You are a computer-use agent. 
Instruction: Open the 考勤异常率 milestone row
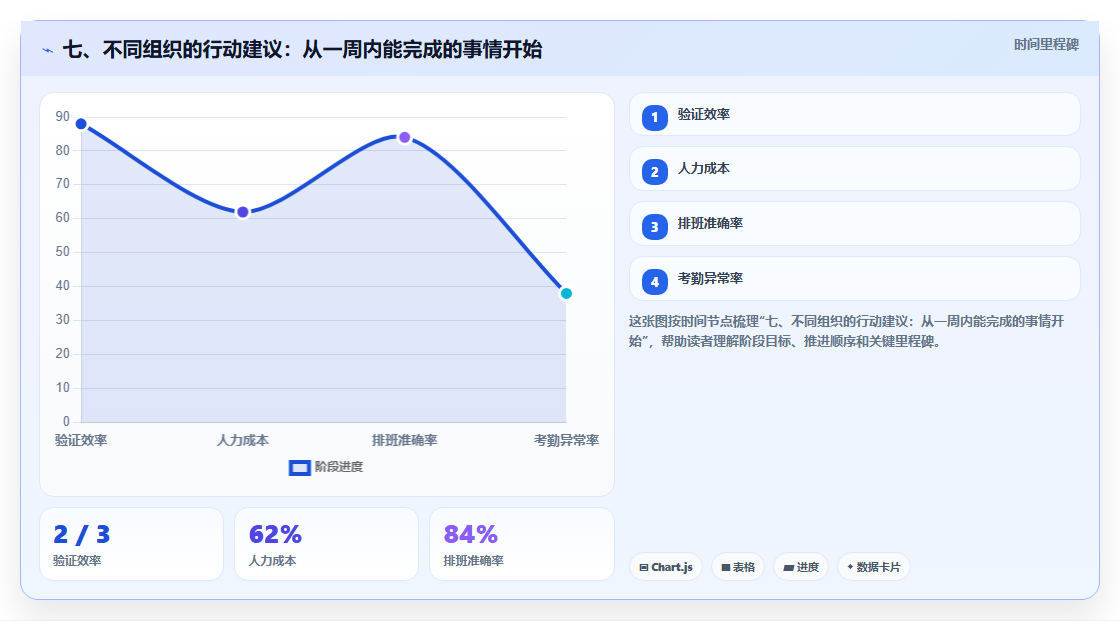(854, 279)
